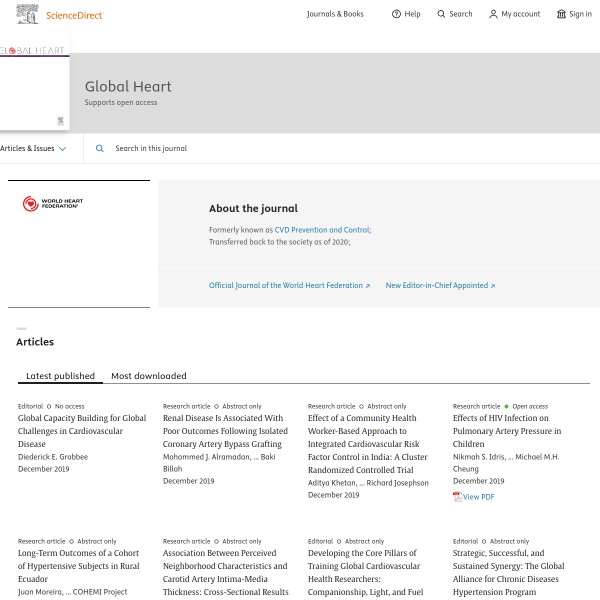This screenshot has width=600, height=600.
Task: Switch to Most downloaded tab
Action: pos(148,376)
